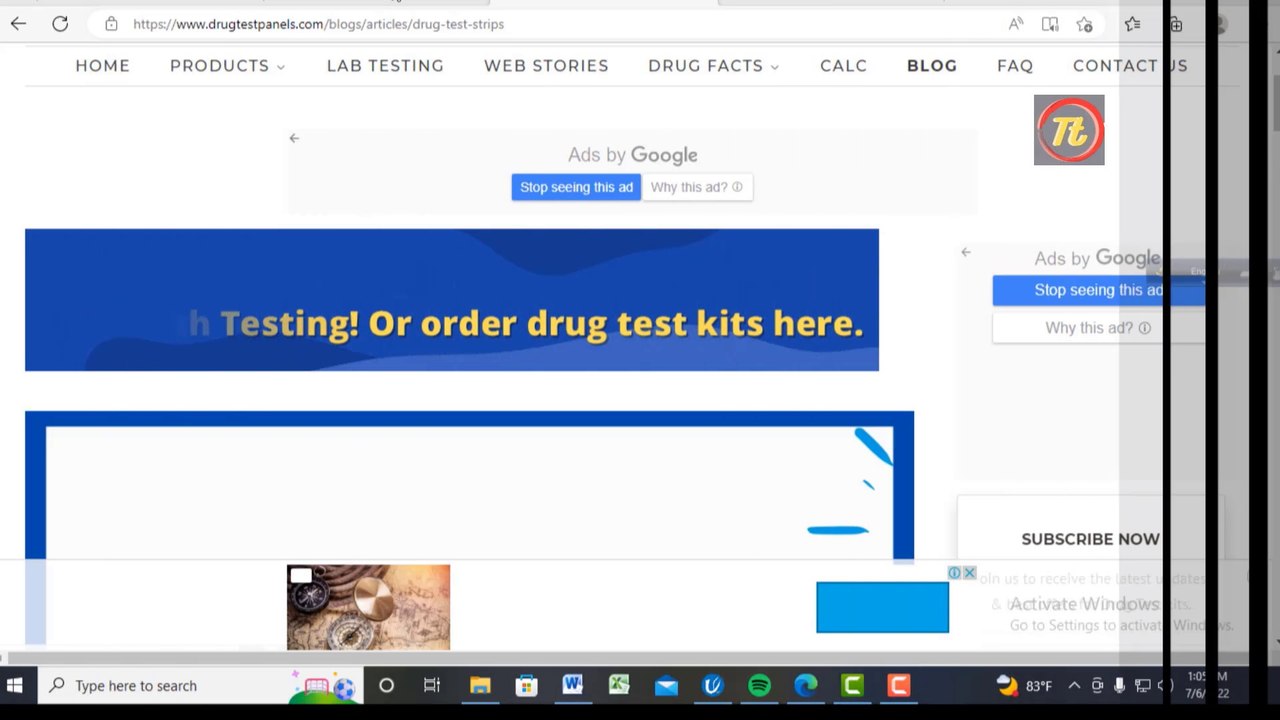Open Spotify from the taskbar
The width and height of the screenshot is (1280, 720).
(759, 686)
